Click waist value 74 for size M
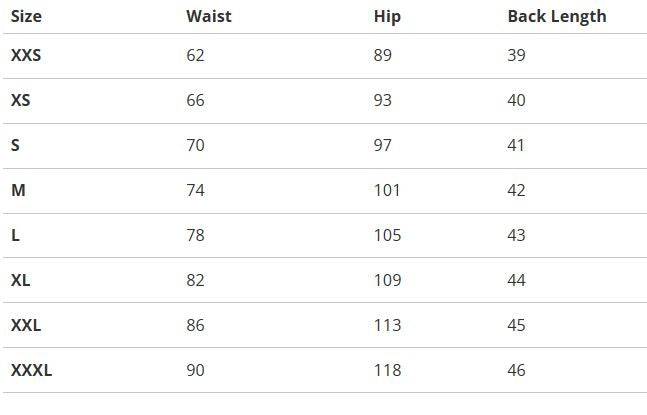647x415 pixels. 195,190
